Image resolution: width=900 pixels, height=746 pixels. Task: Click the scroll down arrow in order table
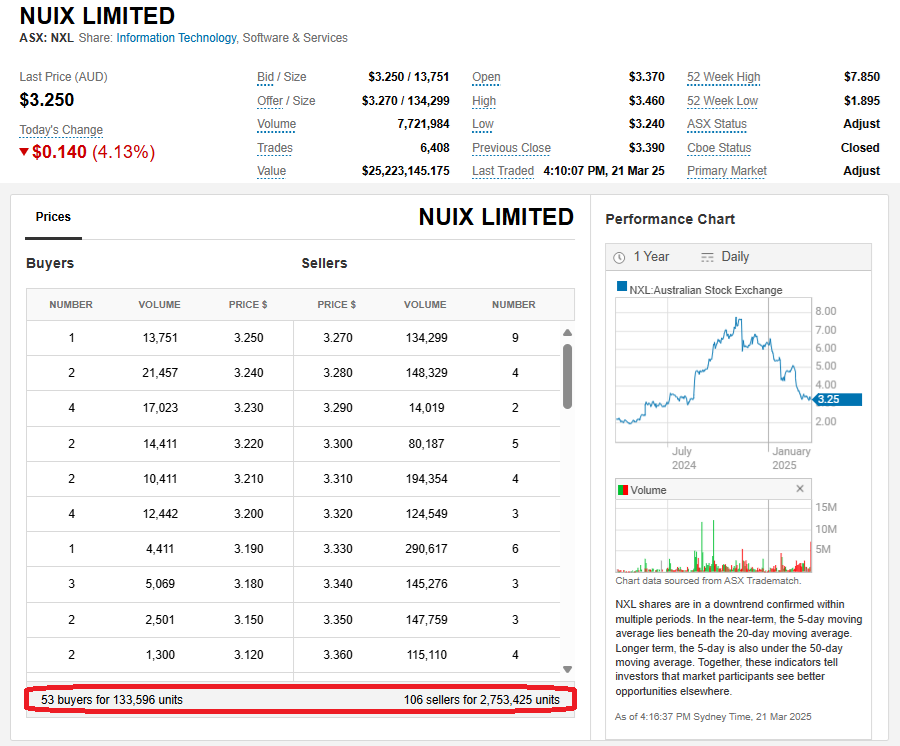(x=568, y=669)
